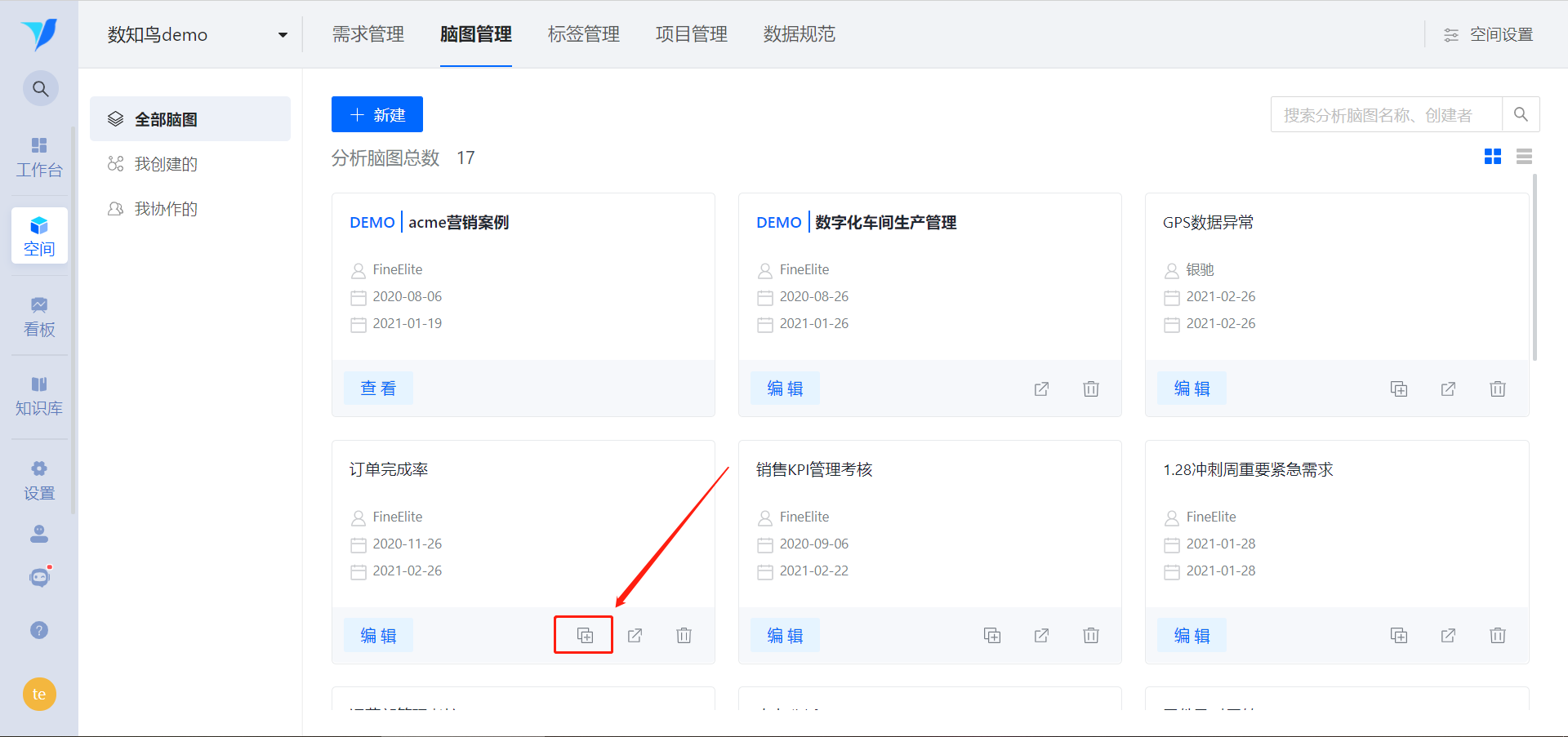Image resolution: width=1568 pixels, height=737 pixels.
Task: Open the 订单完成率 card title
Action: point(389,469)
